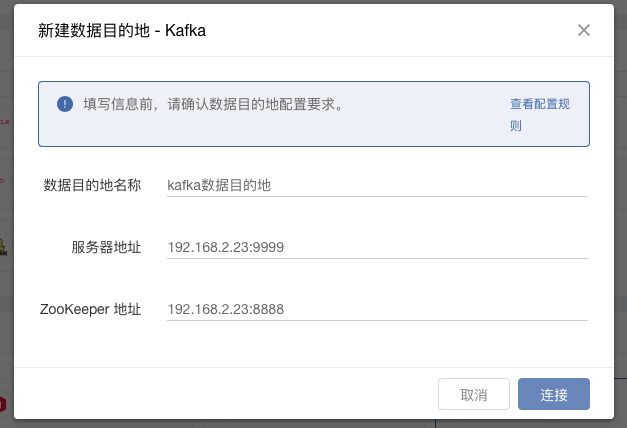The height and width of the screenshot is (428, 627).
Task: Select the ZooKeeper 地址 input field
Action: tap(377, 309)
